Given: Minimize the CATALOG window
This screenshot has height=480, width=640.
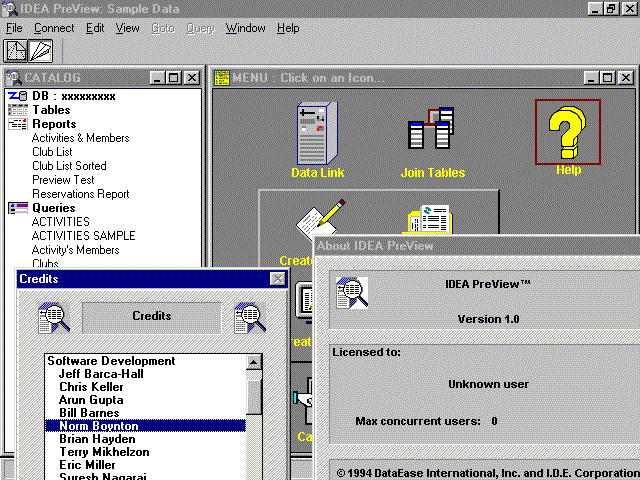Looking at the screenshot, I should coord(158,78).
